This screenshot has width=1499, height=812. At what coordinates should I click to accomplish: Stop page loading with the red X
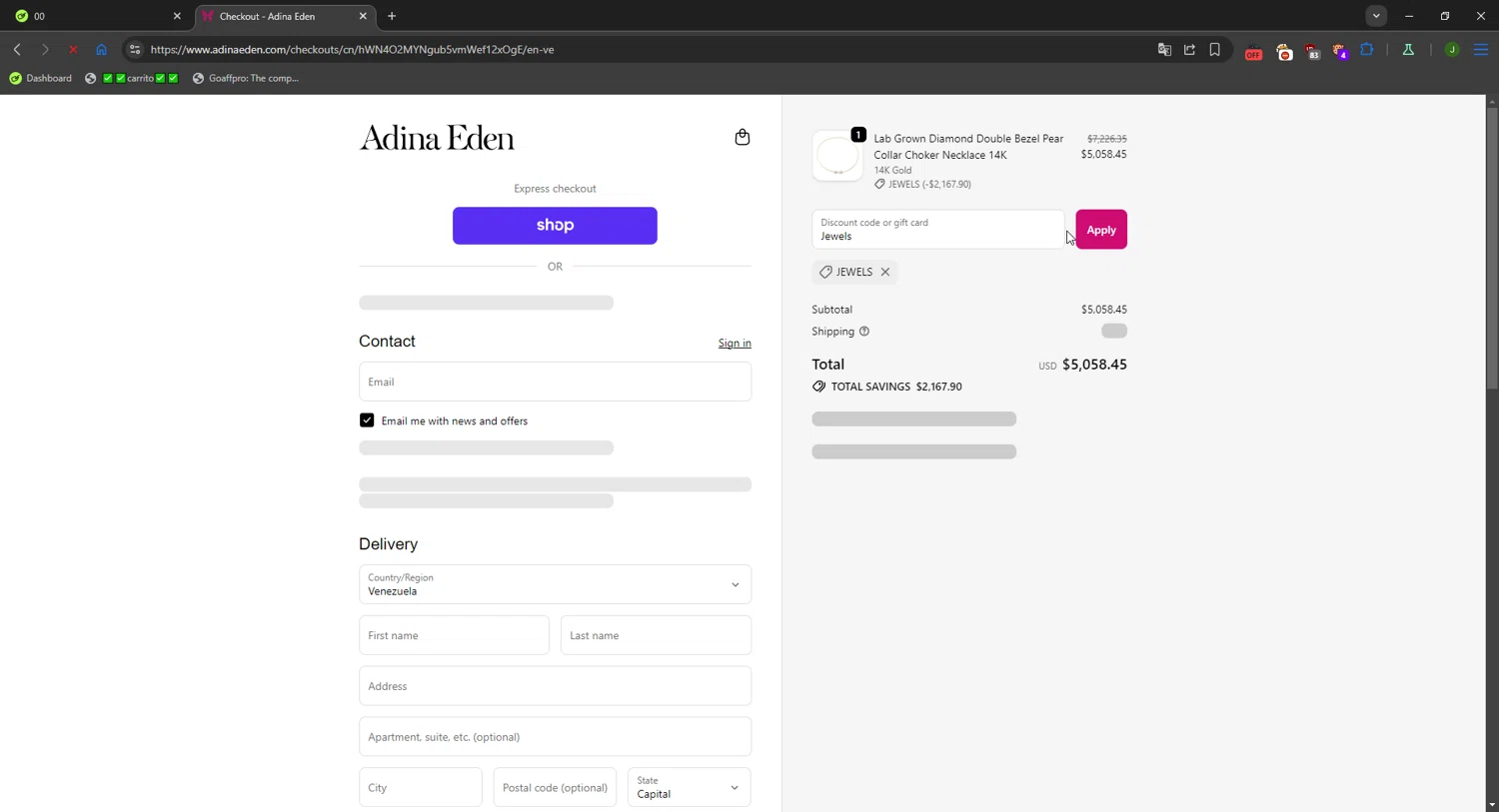pyautogui.click(x=73, y=49)
